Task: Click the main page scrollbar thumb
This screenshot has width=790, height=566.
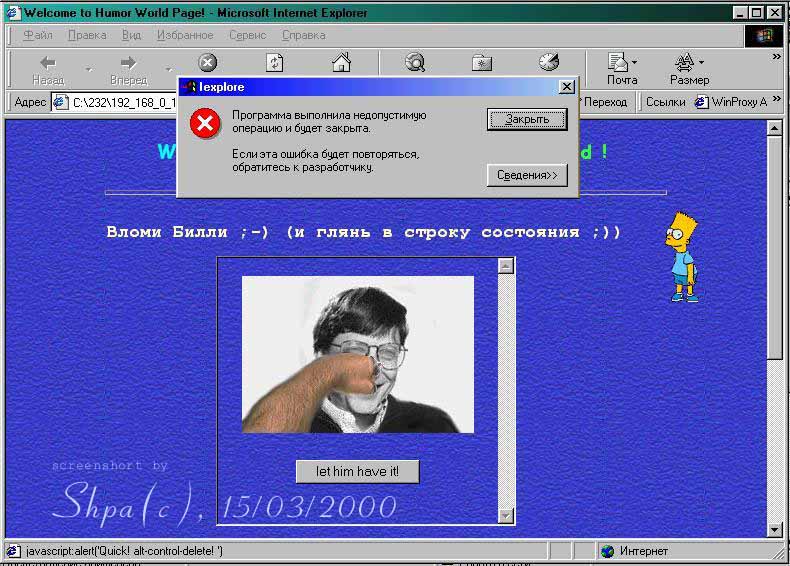Action: 774,247
